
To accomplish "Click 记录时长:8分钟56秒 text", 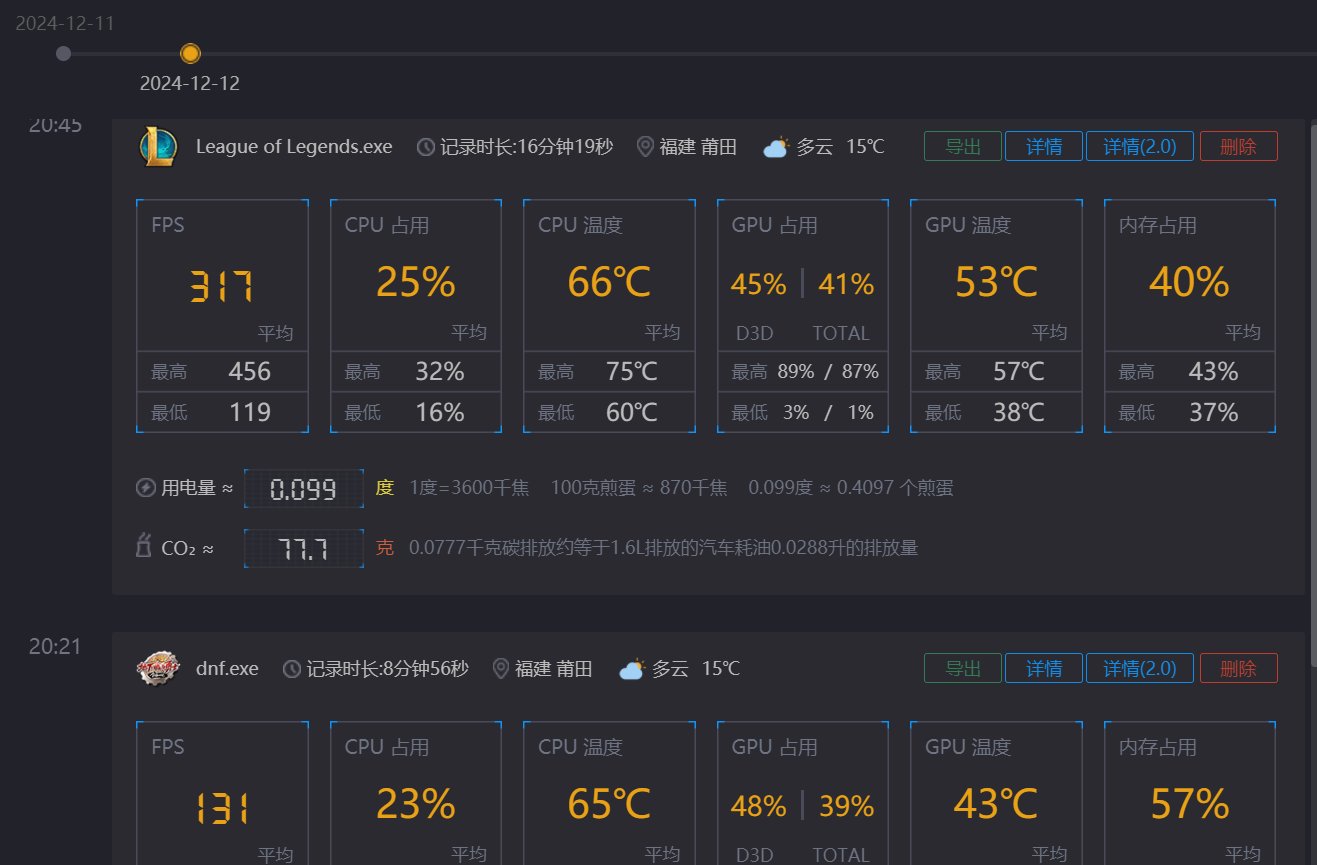I will pyautogui.click(x=387, y=669).
